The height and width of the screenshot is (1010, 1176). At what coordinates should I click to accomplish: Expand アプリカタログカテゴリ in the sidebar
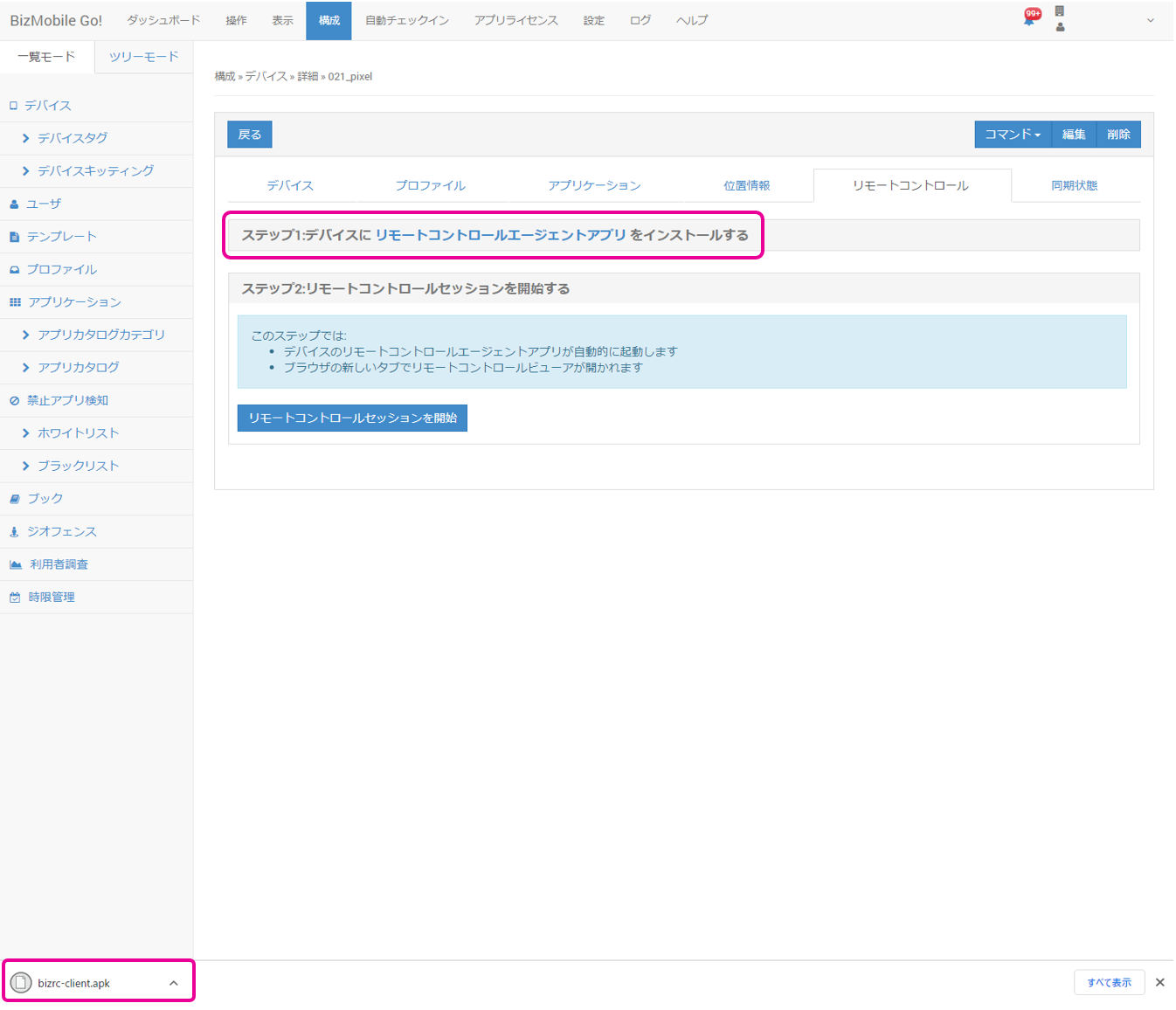(100, 335)
